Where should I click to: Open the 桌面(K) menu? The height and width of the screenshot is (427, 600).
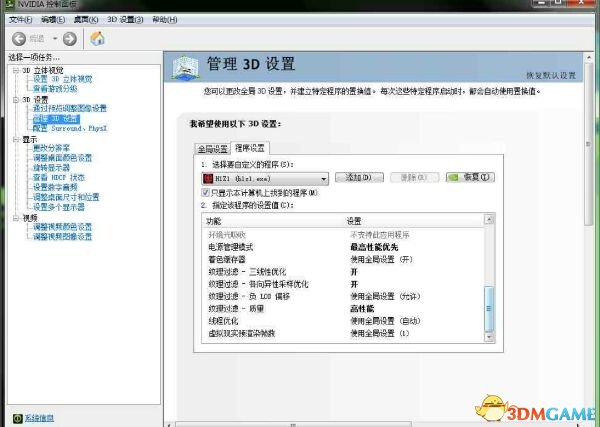pos(86,20)
